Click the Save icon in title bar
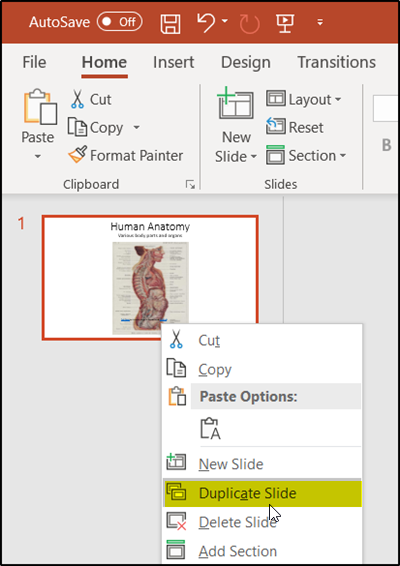Viewport: 400px width, 566px height. [x=170, y=22]
